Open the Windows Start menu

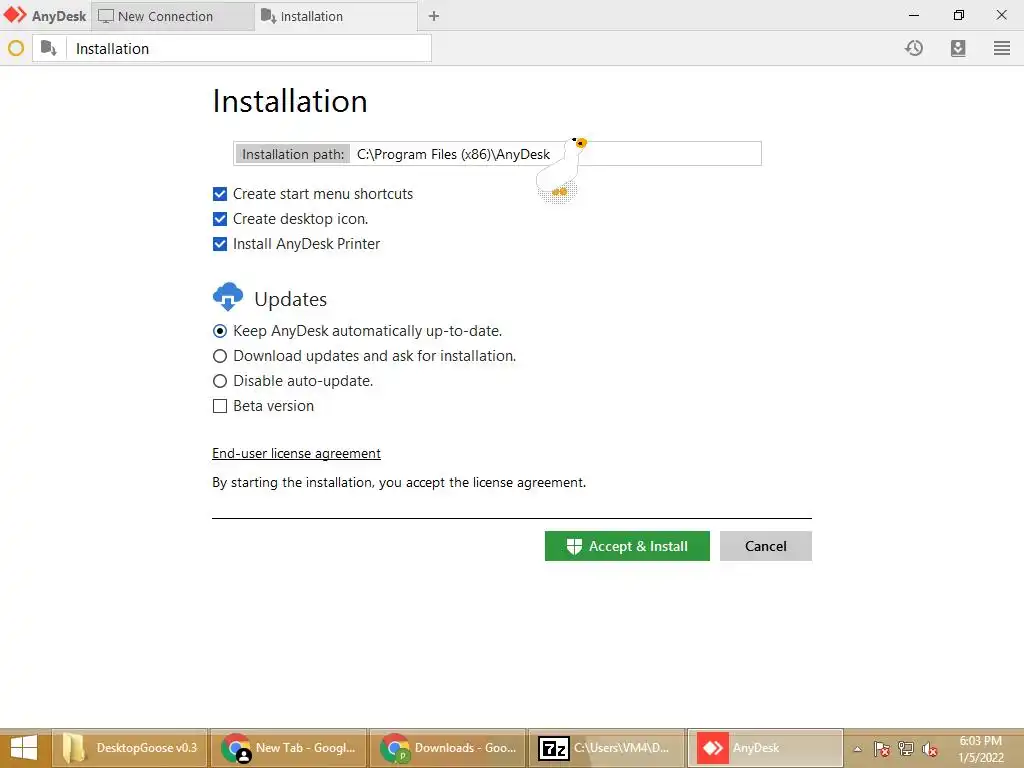click(x=24, y=748)
